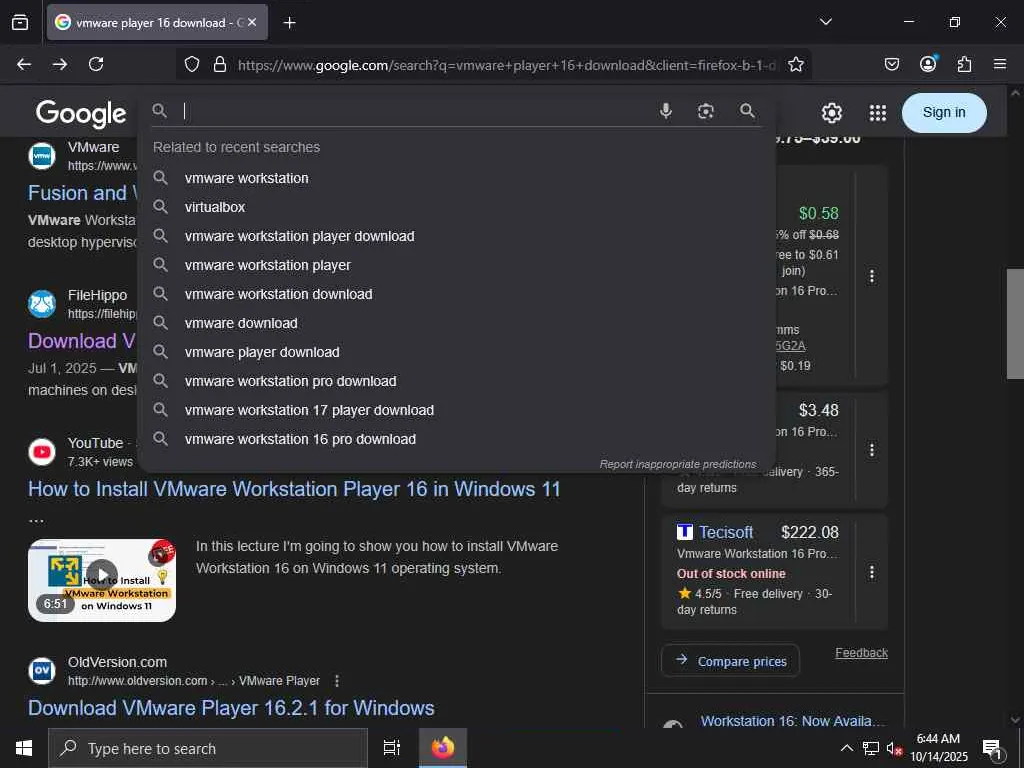Screen dimensions: 1024x768
Task: Open the Firefox hamburger application menu
Action: tap(1000, 64)
